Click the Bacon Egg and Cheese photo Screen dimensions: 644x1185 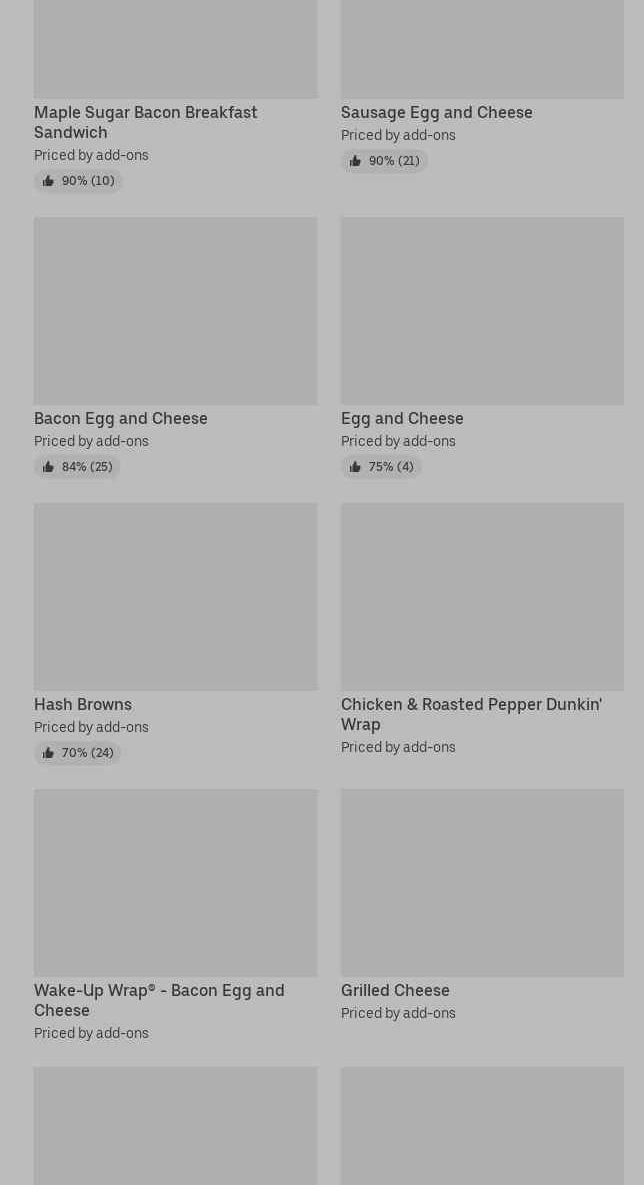[175, 311]
